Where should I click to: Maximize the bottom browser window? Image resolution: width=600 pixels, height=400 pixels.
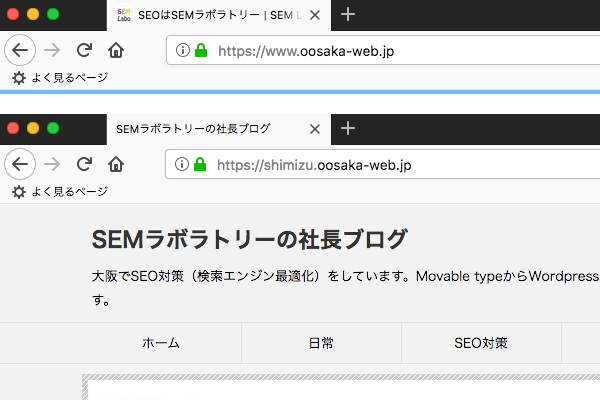pos(53,128)
